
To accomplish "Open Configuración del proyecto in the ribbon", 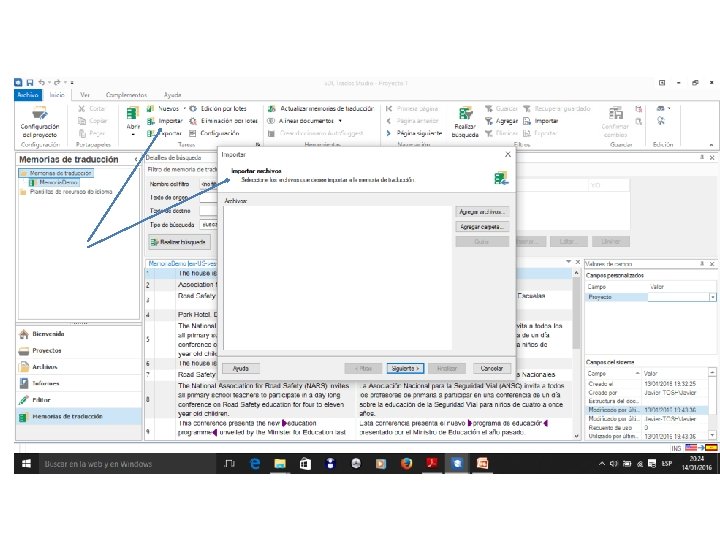I will (39, 122).
